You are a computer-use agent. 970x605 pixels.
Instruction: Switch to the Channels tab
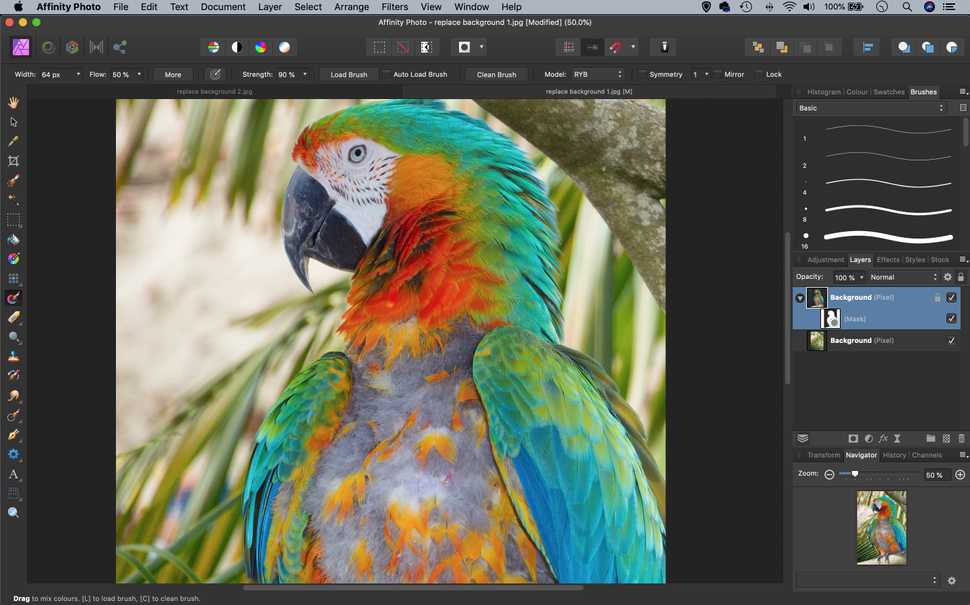927,455
